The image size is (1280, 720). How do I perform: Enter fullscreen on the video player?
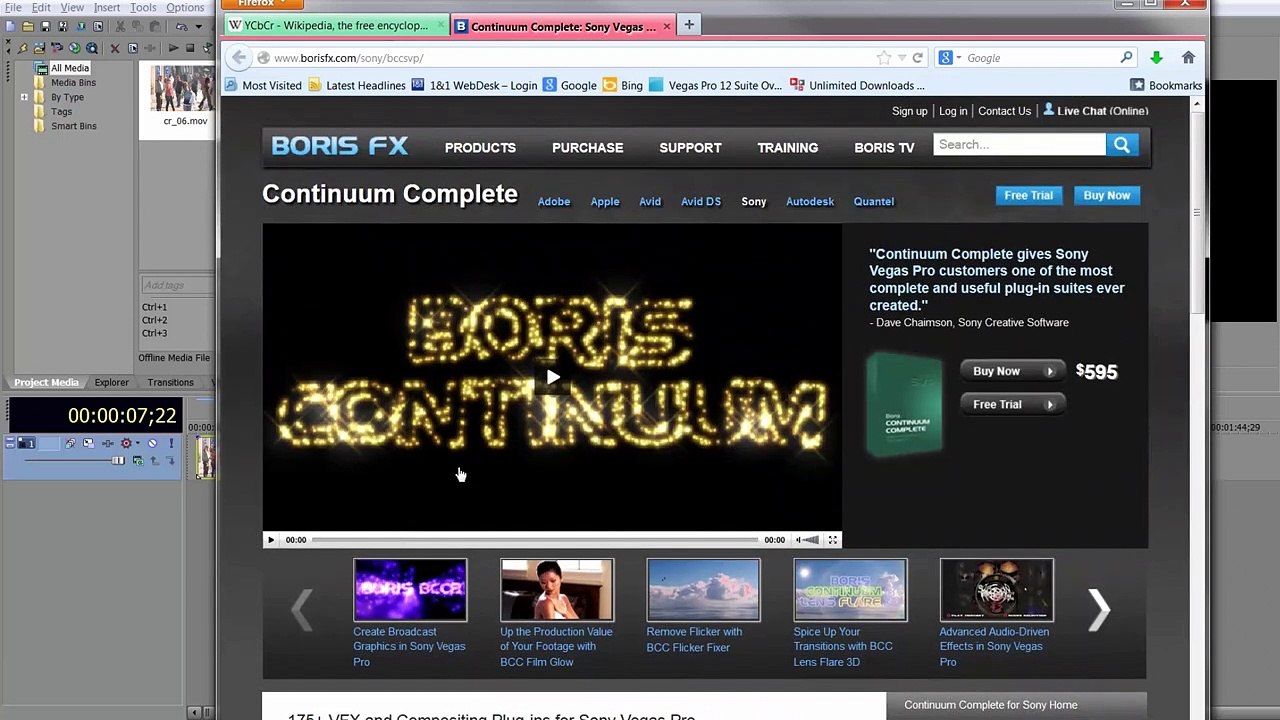coord(832,540)
